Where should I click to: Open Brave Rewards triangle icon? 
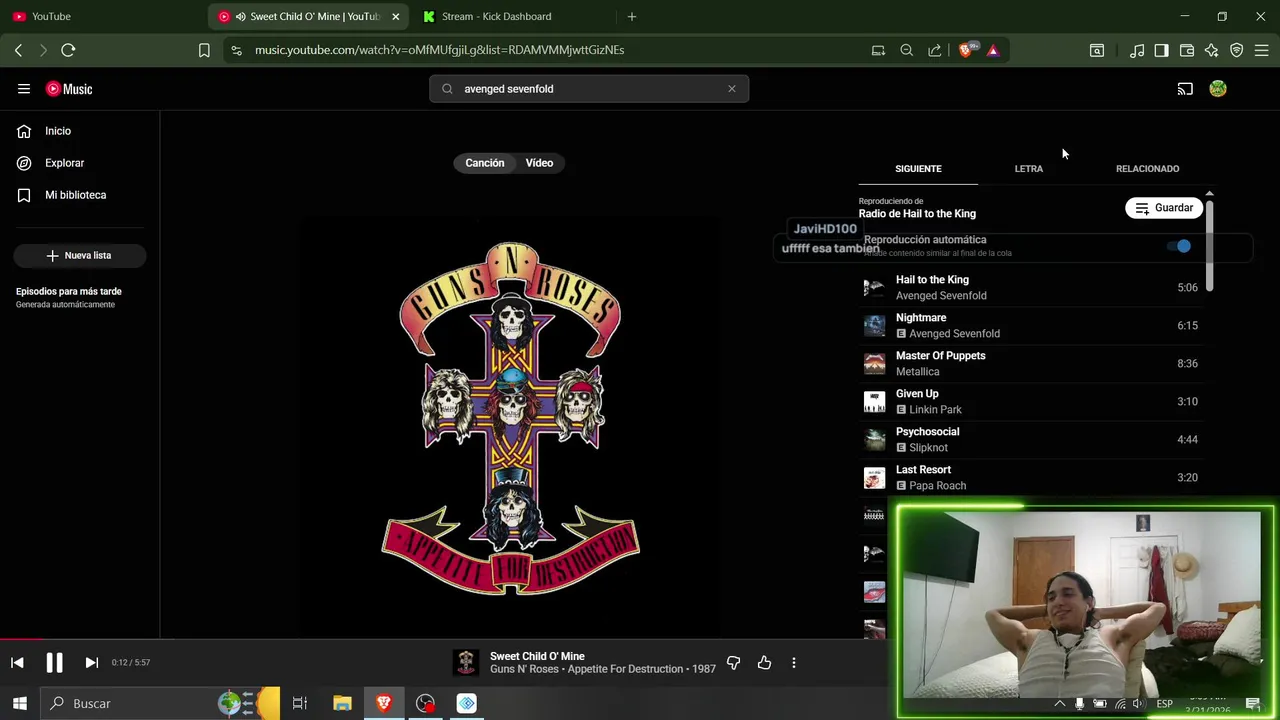[x=993, y=50]
